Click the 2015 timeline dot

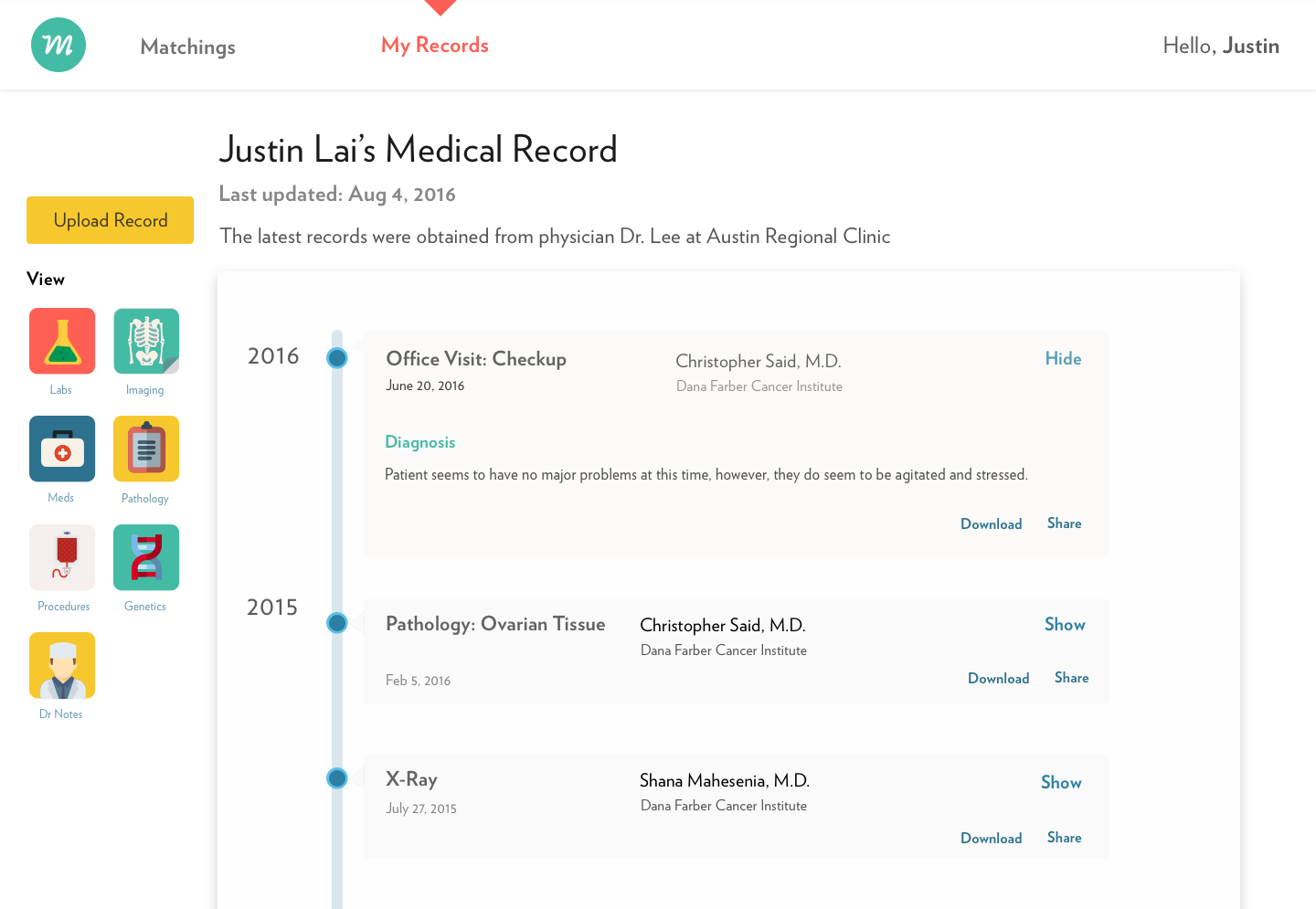pyautogui.click(x=336, y=622)
